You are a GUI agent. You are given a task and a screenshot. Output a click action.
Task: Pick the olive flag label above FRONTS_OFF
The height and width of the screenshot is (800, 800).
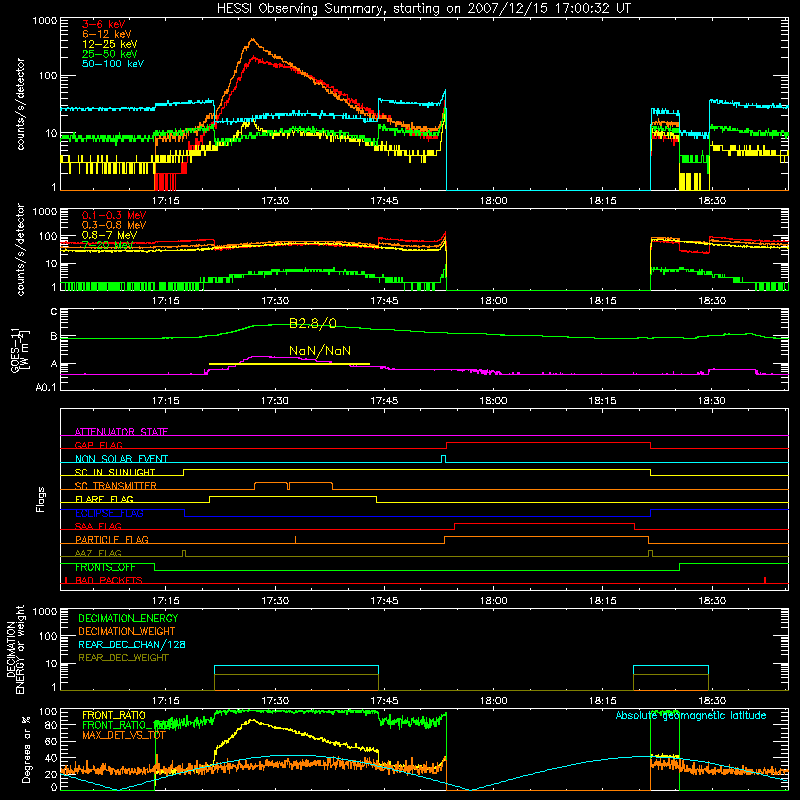(x=98, y=553)
